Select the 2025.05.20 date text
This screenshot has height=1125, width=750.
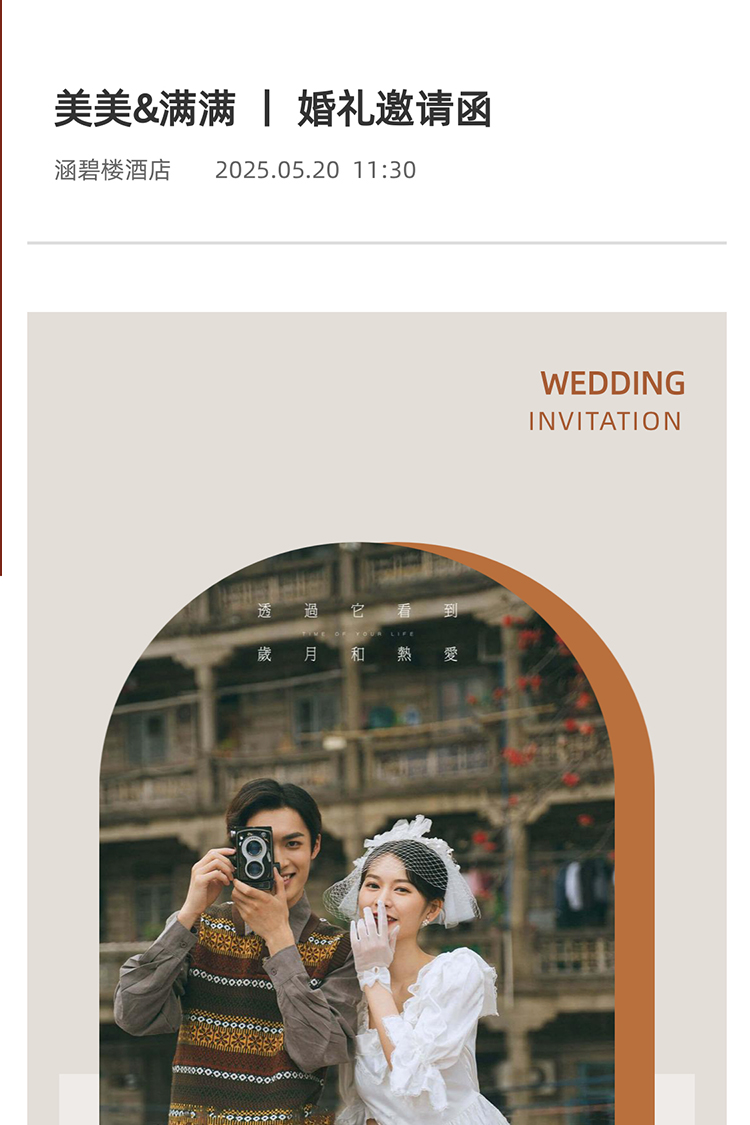pos(277,170)
